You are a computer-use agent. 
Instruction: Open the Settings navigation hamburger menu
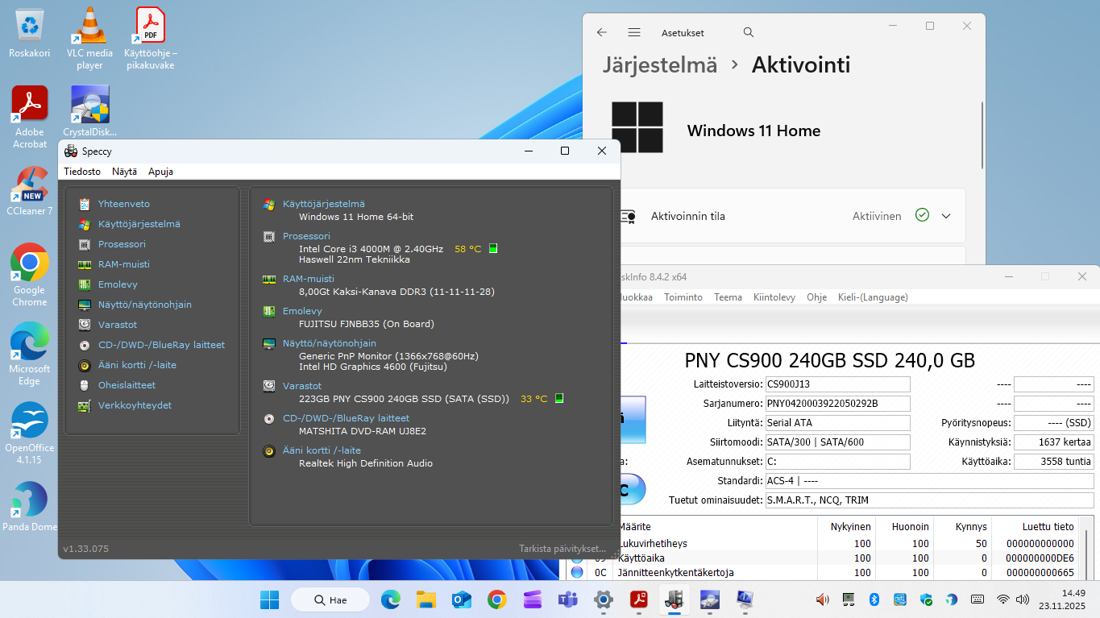(634, 33)
